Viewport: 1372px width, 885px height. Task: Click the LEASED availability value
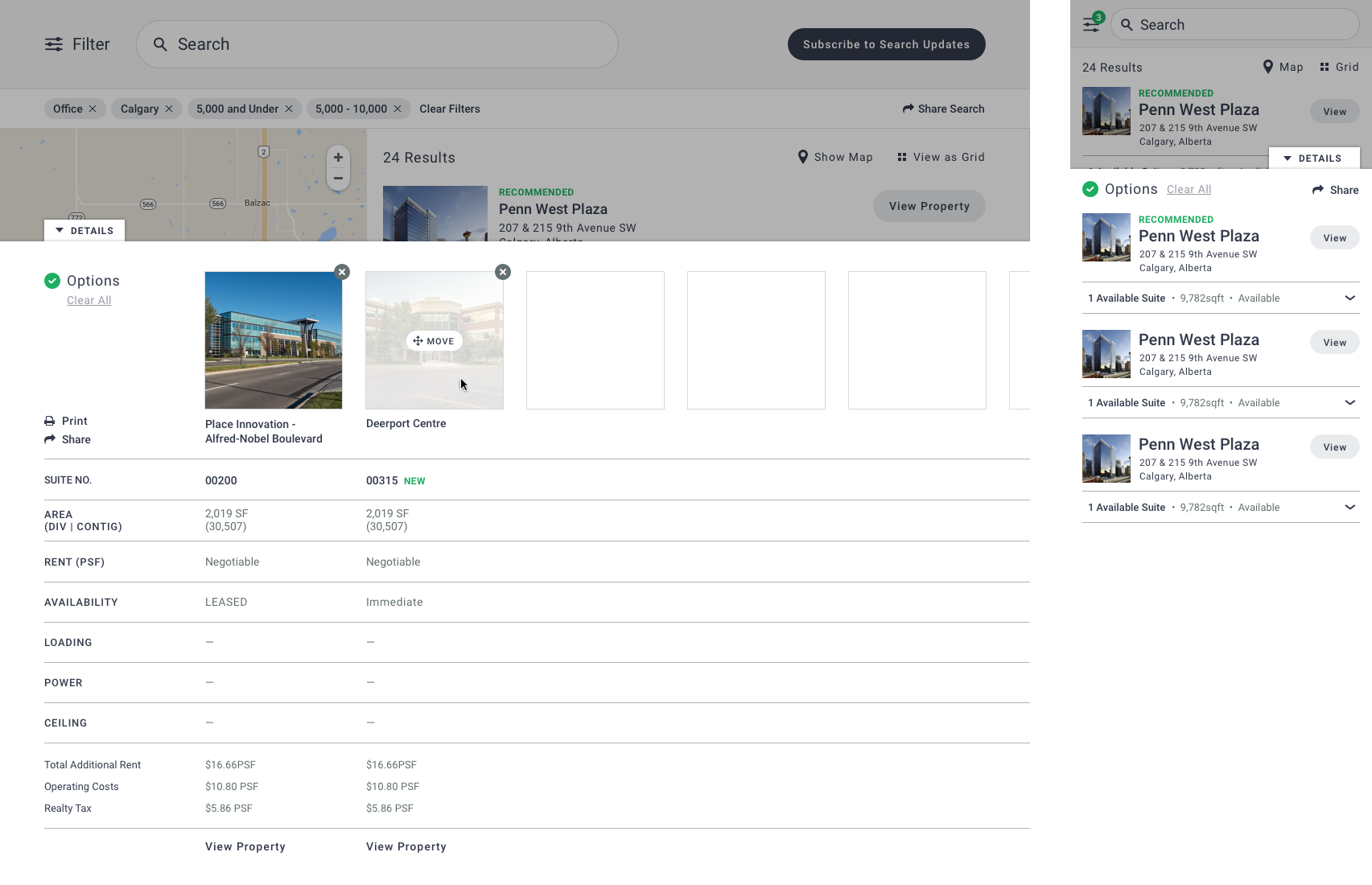(x=226, y=602)
